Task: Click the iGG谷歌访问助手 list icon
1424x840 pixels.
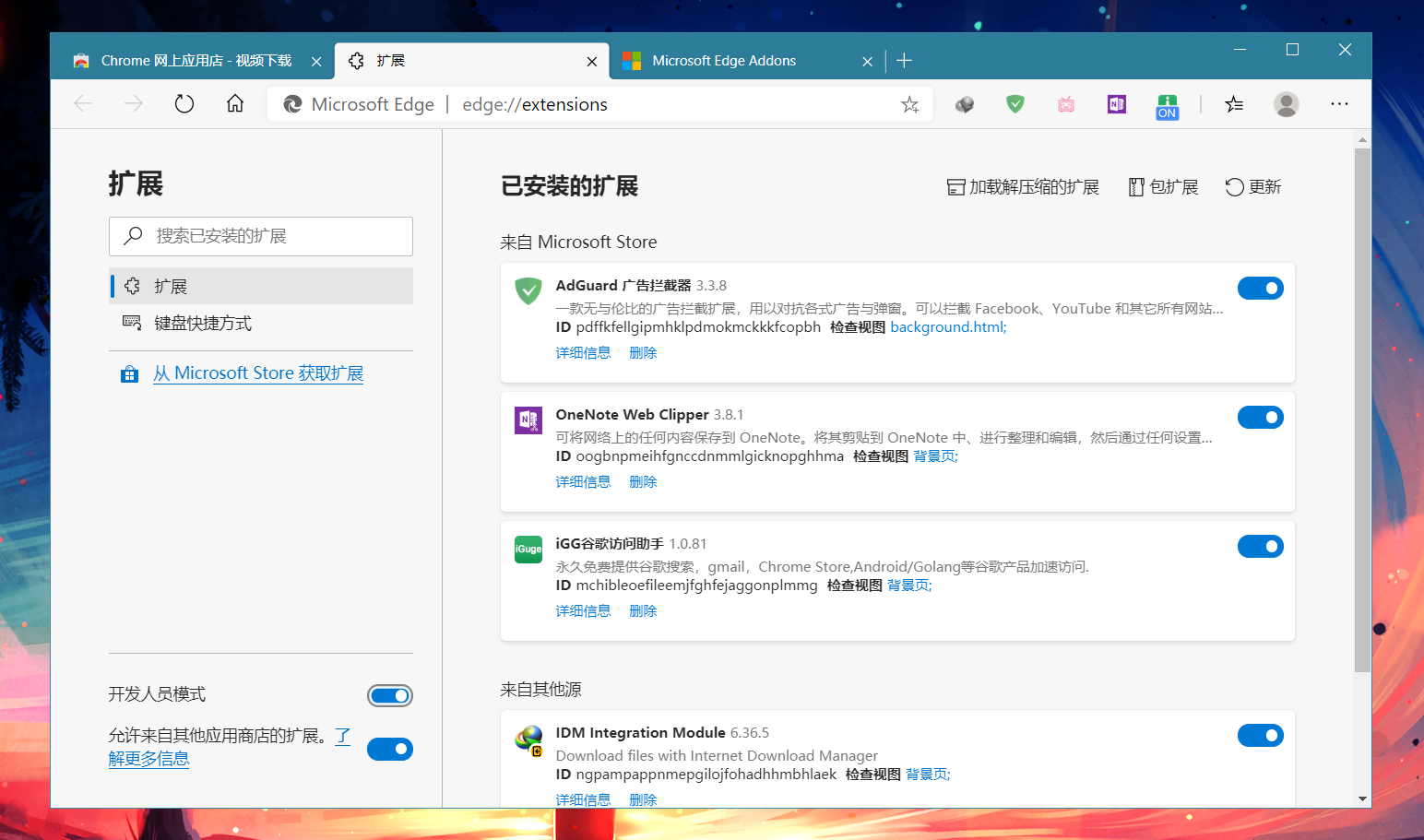Action: (x=528, y=549)
